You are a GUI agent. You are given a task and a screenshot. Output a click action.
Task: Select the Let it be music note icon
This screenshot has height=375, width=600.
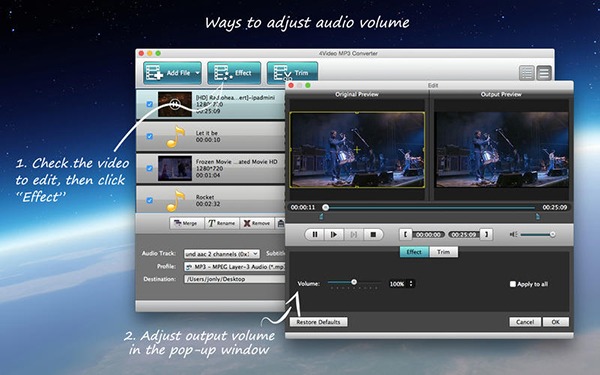click(175, 137)
